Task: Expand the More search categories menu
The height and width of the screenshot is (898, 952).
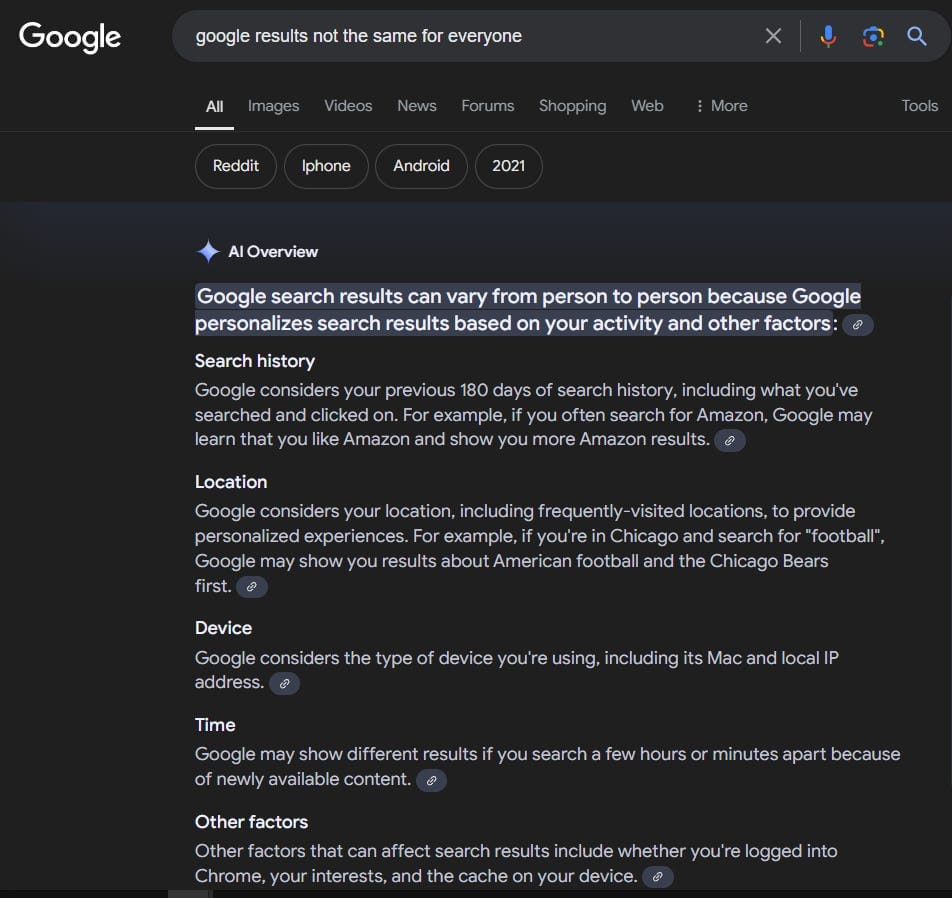Action: (721, 106)
